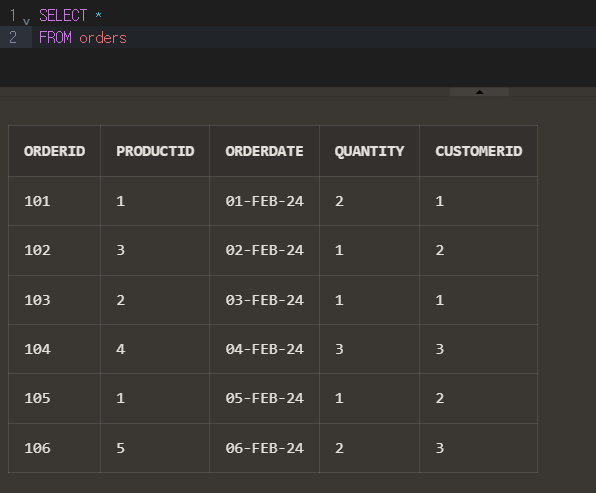The width and height of the screenshot is (596, 493).
Task: Click the PRODUCTID value 1 in order 105 row
Action: pos(120,398)
